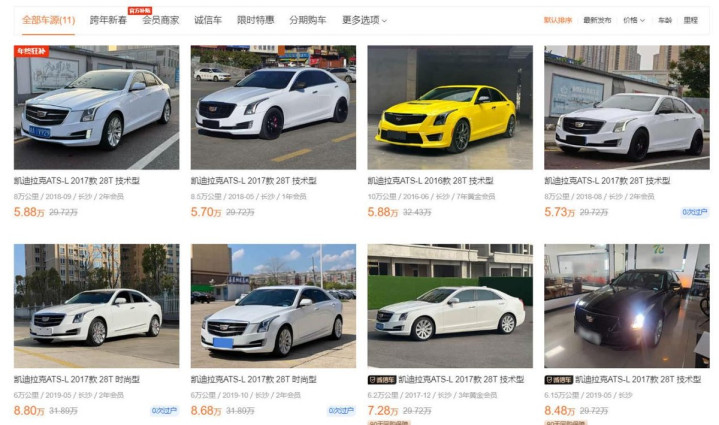The height and width of the screenshot is (425, 719).
Task: Sort listings by 车龄
Action: click(665, 20)
